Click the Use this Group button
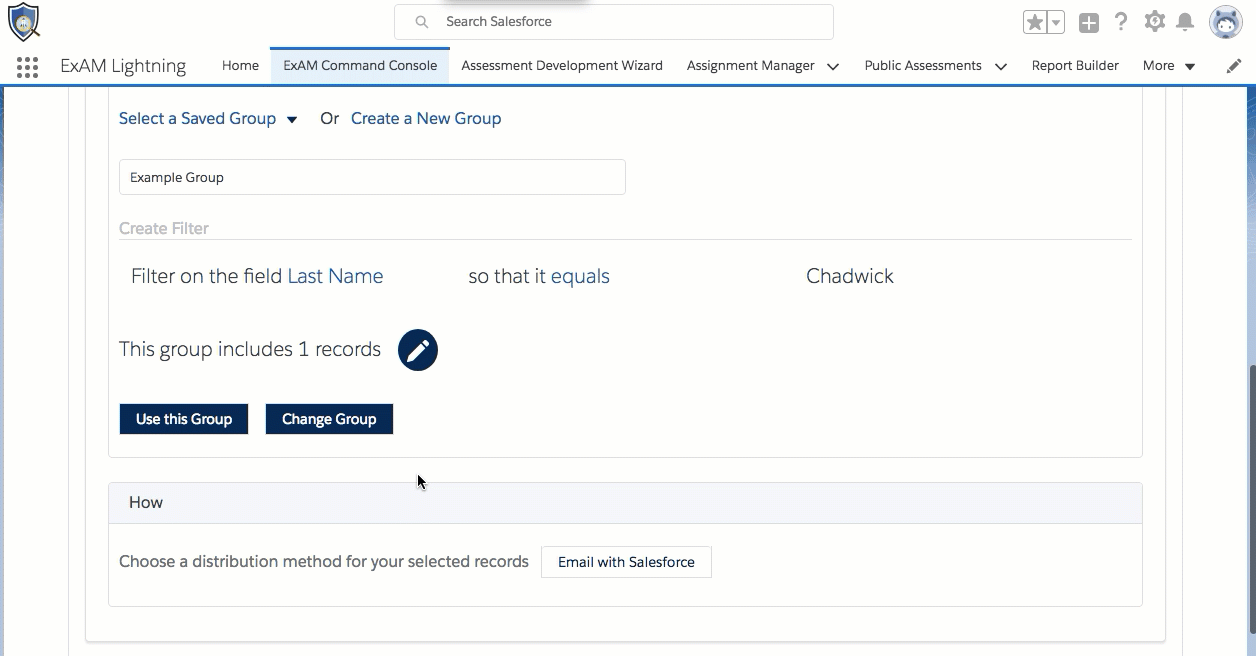The image size is (1256, 656). click(x=184, y=419)
